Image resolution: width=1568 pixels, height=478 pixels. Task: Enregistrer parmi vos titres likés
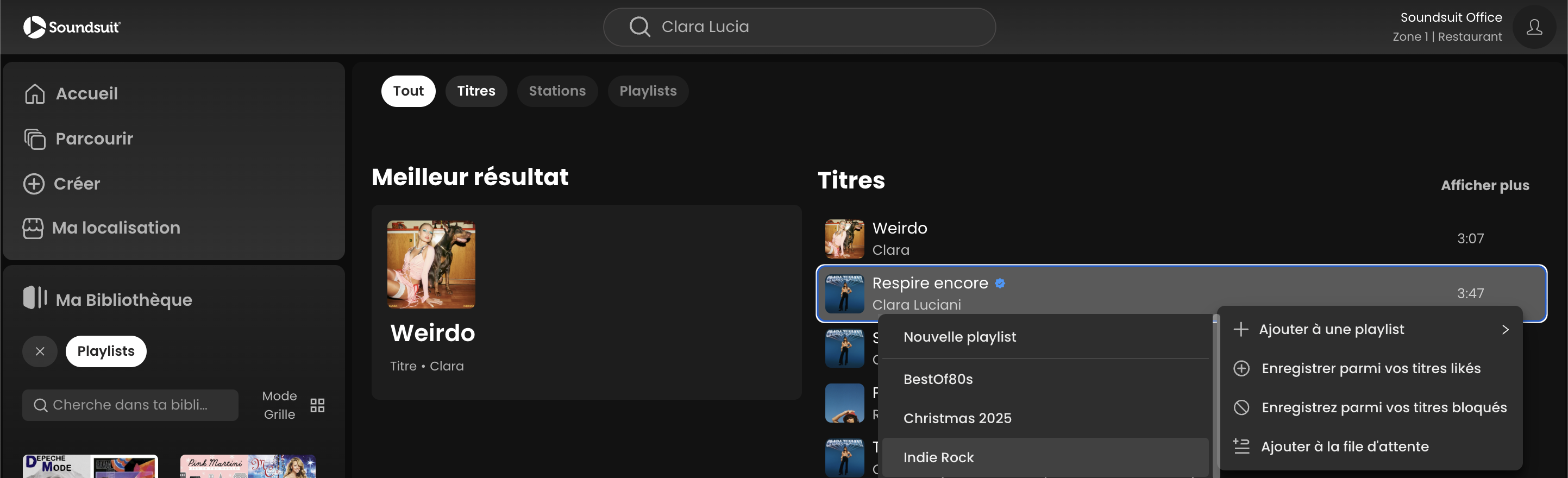pos(1370,368)
